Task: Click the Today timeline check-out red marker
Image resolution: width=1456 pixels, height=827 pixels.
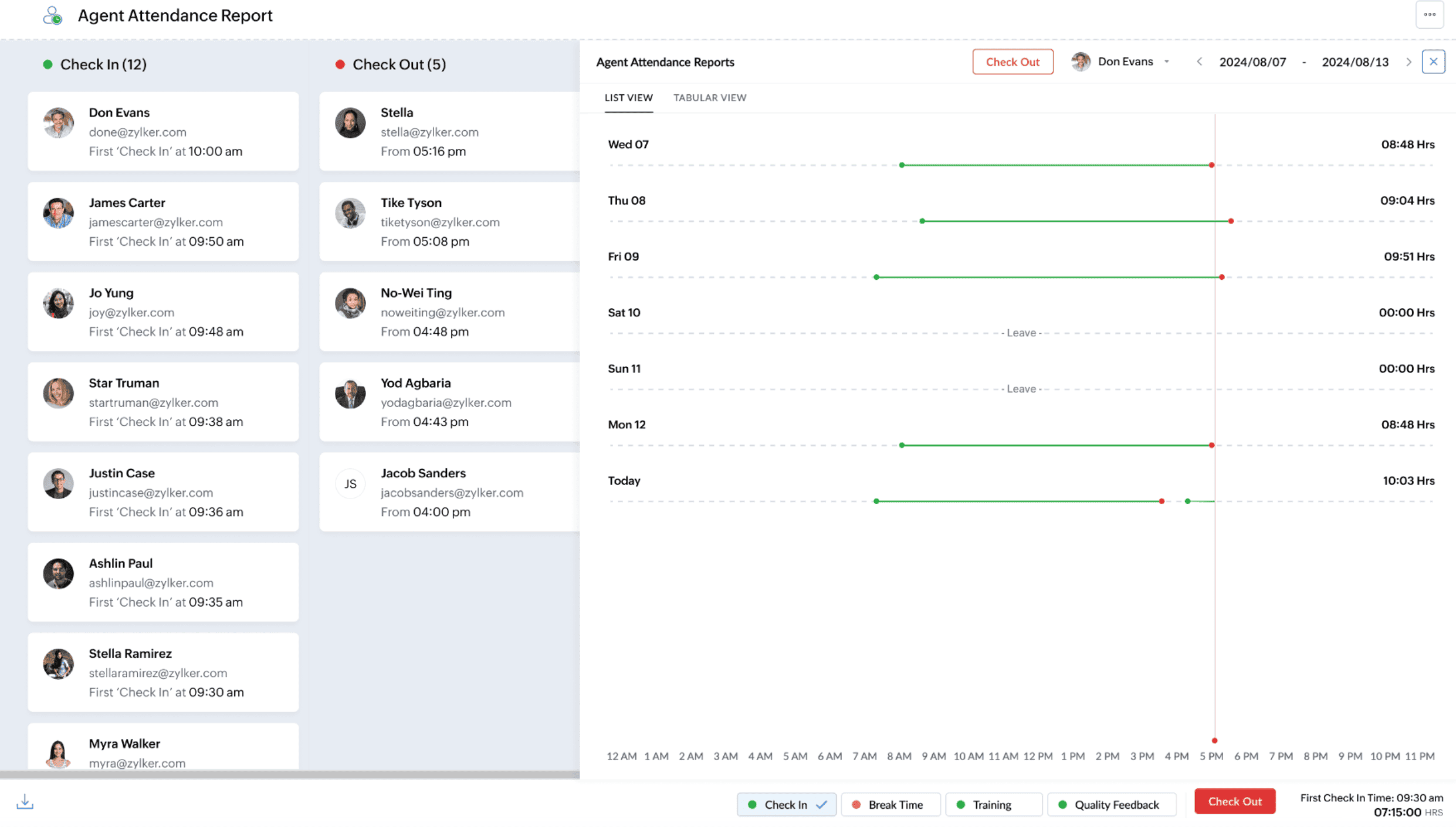Action: pyautogui.click(x=1162, y=501)
